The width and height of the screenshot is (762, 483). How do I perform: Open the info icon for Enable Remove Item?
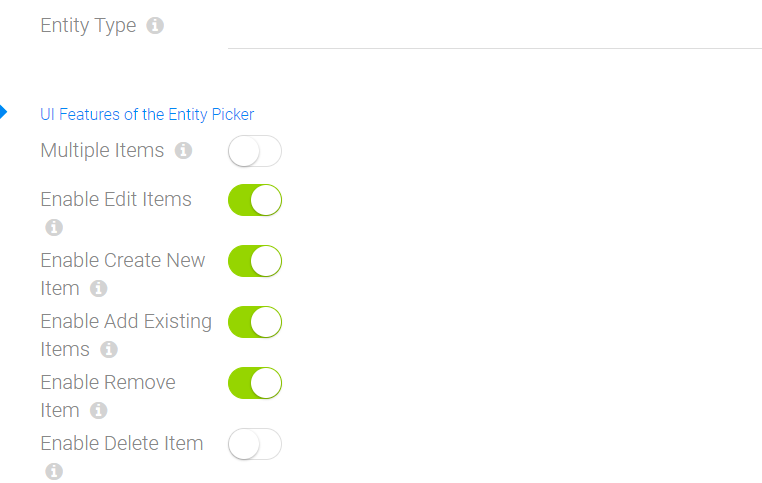[x=99, y=411]
